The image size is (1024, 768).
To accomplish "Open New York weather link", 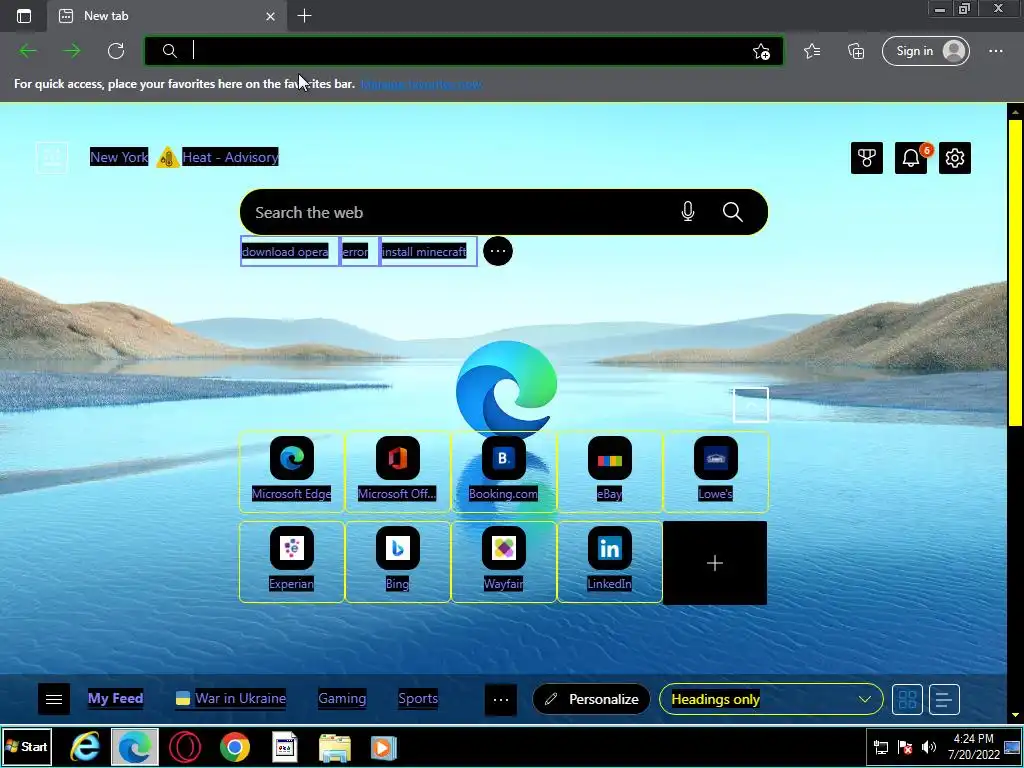I will click(x=119, y=157).
